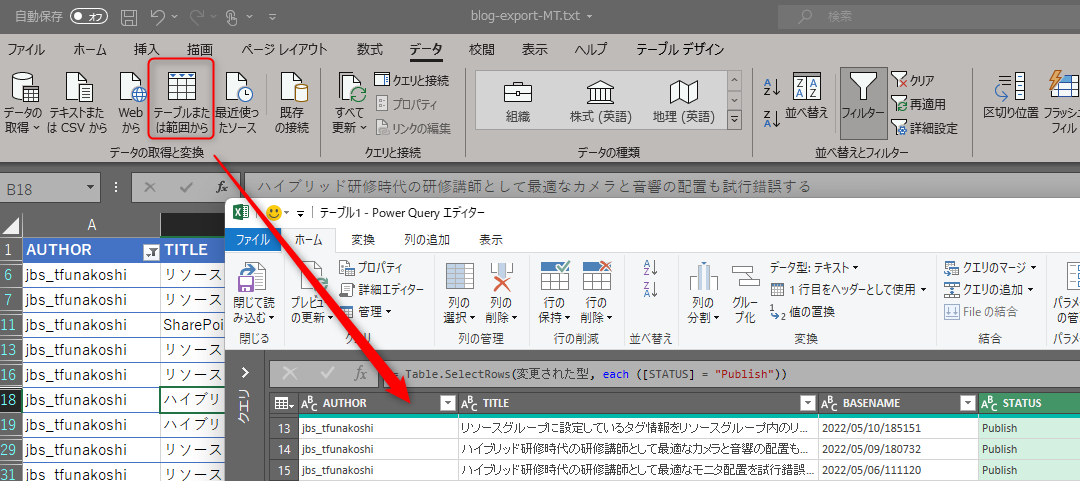Open ファイル tab in Power Query Editor
The height and width of the screenshot is (481, 1080).
point(253,240)
